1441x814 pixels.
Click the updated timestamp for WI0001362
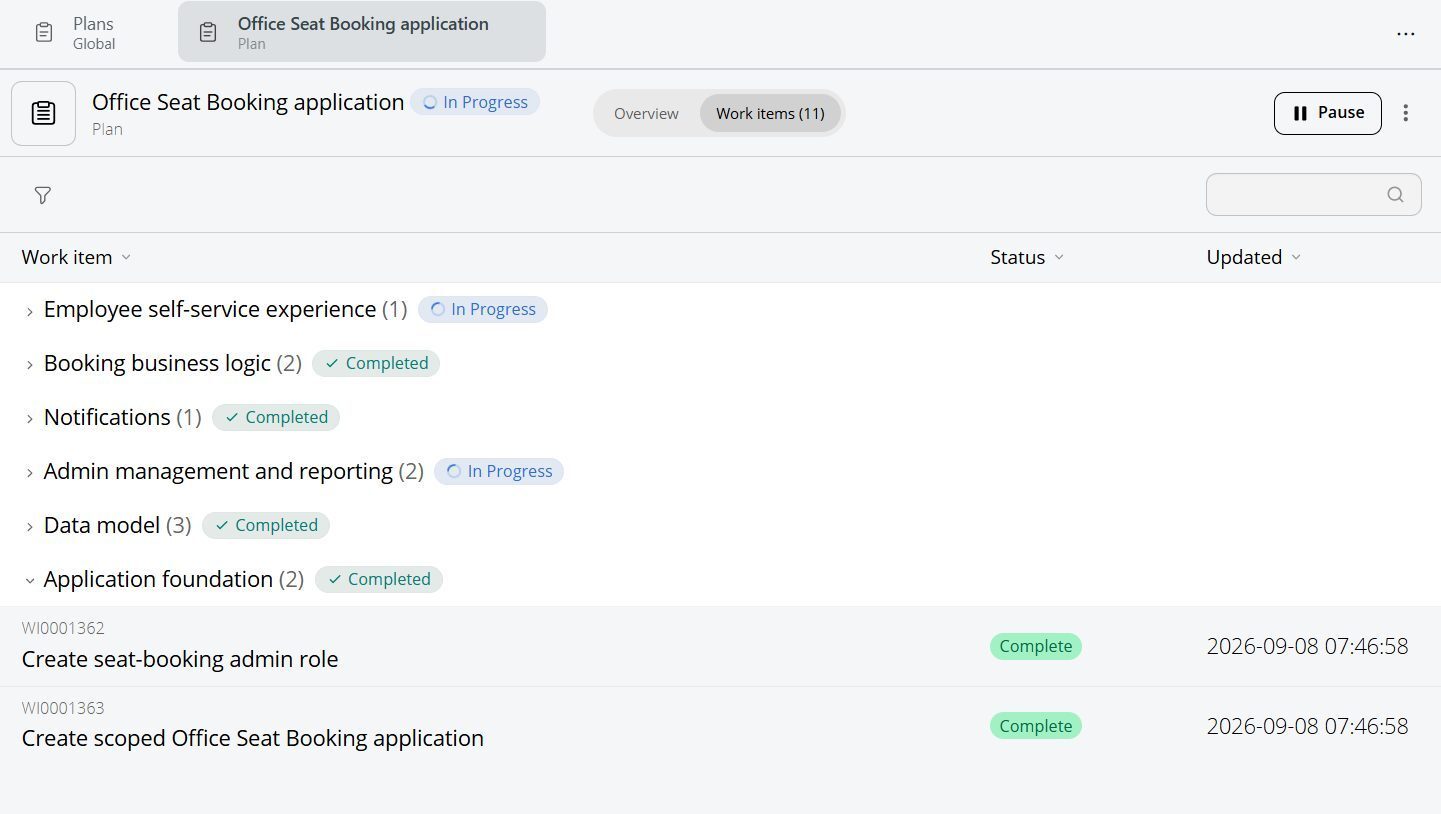[1307, 646]
